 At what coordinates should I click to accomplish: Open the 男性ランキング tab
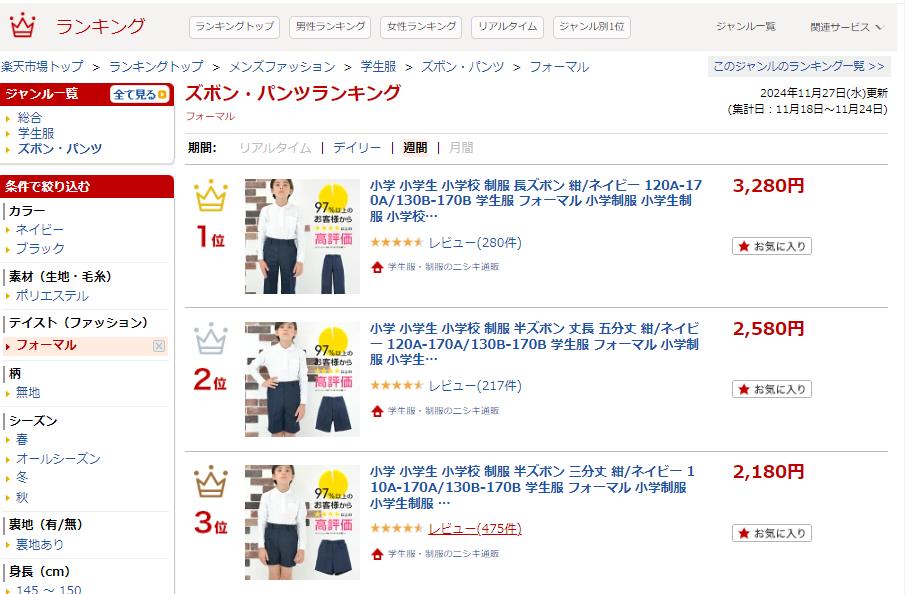(330, 27)
